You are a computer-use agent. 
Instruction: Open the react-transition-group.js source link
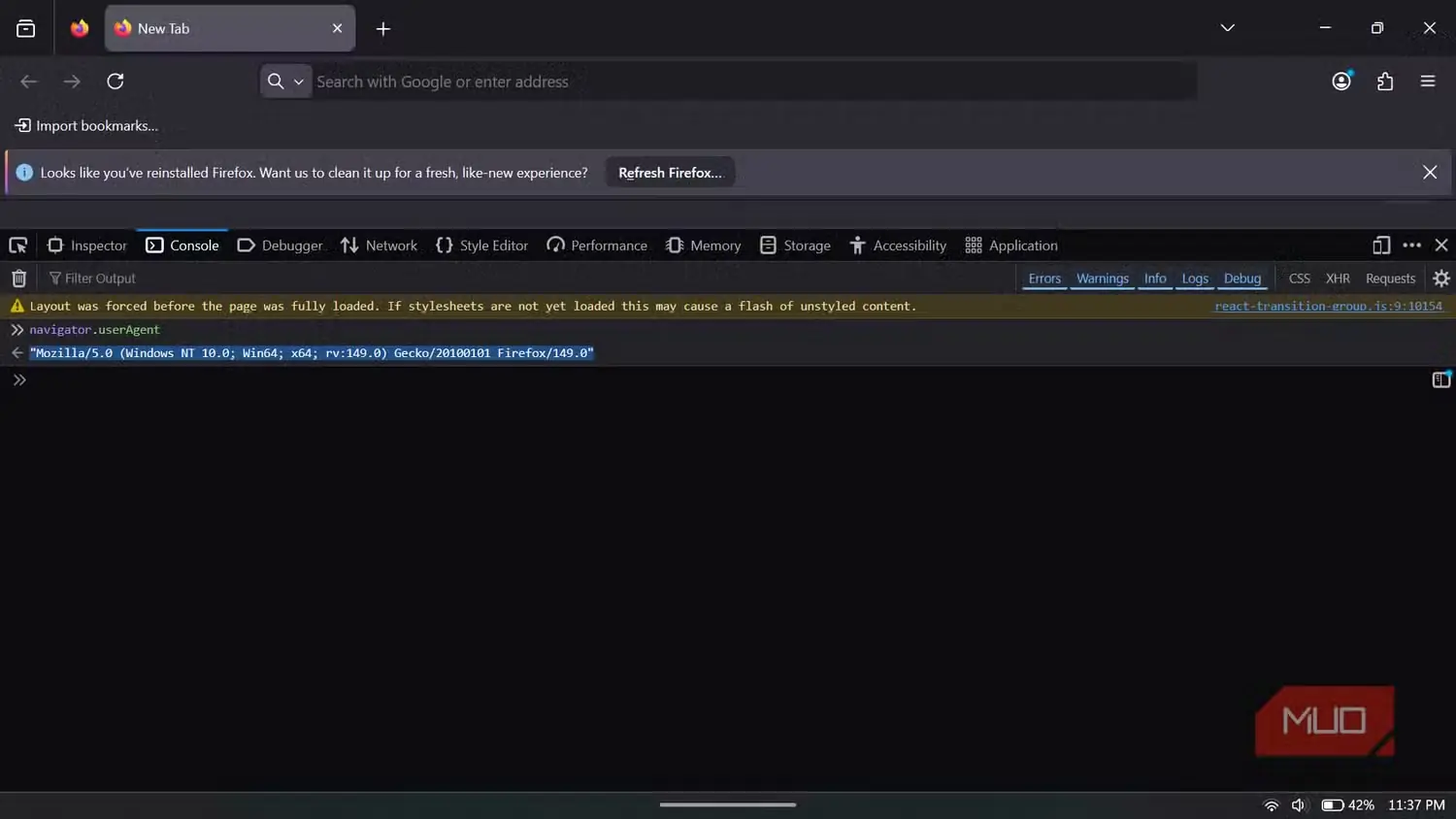[1328, 306]
